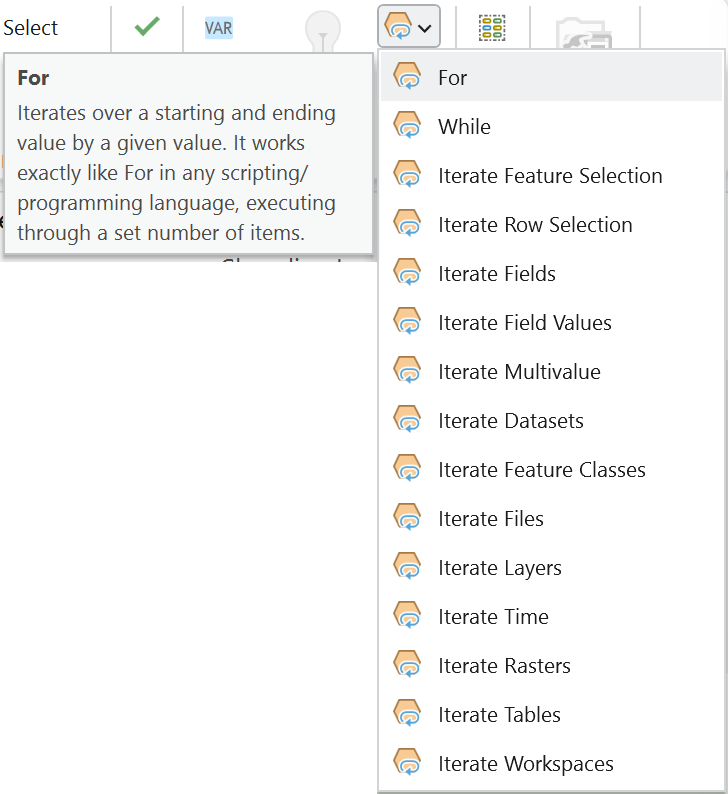The width and height of the screenshot is (728, 794).
Task: Click the VAR variable toolbar icon
Action: click(219, 28)
